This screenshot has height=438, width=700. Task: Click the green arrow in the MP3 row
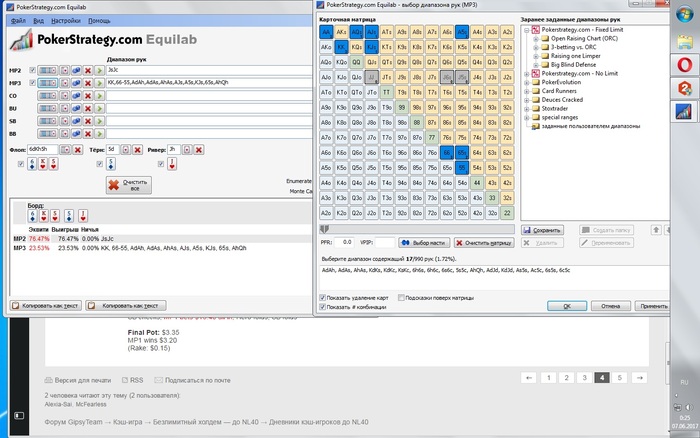pyautogui.click(x=99, y=83)
